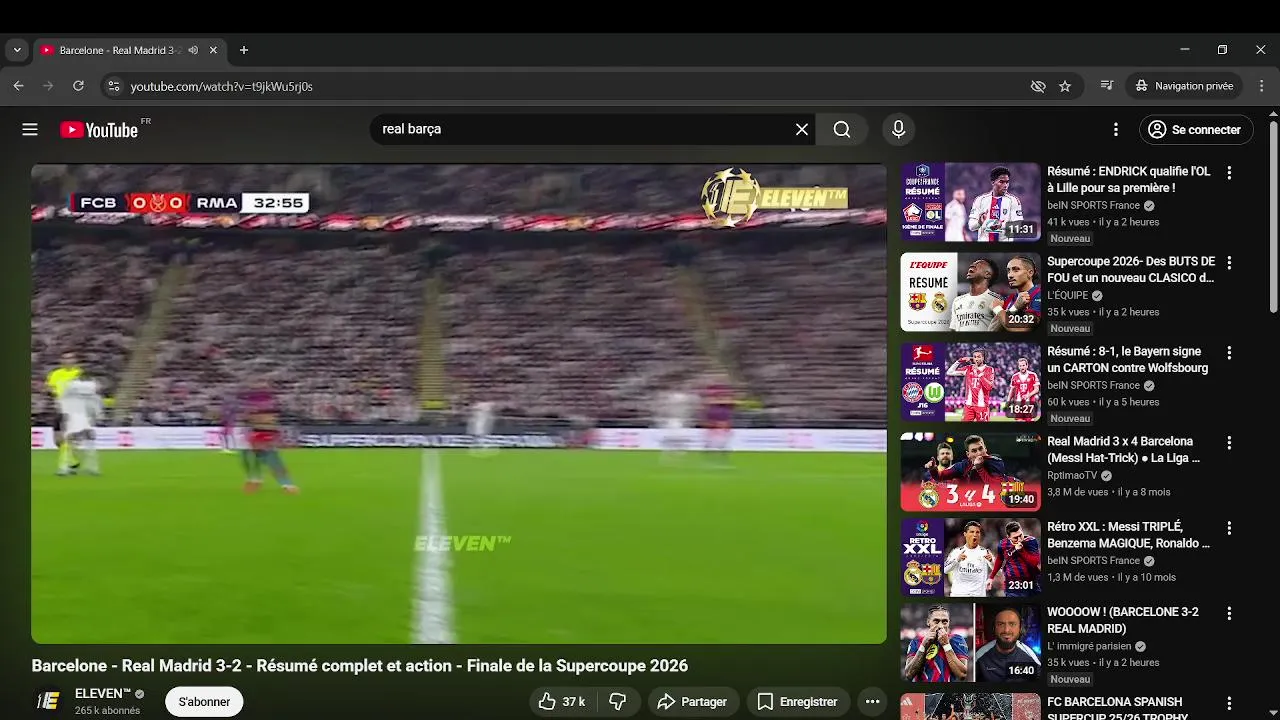Click the 265 k abonnés subscriber count
The image size is (1280, 720).
[x=107, y=711]
